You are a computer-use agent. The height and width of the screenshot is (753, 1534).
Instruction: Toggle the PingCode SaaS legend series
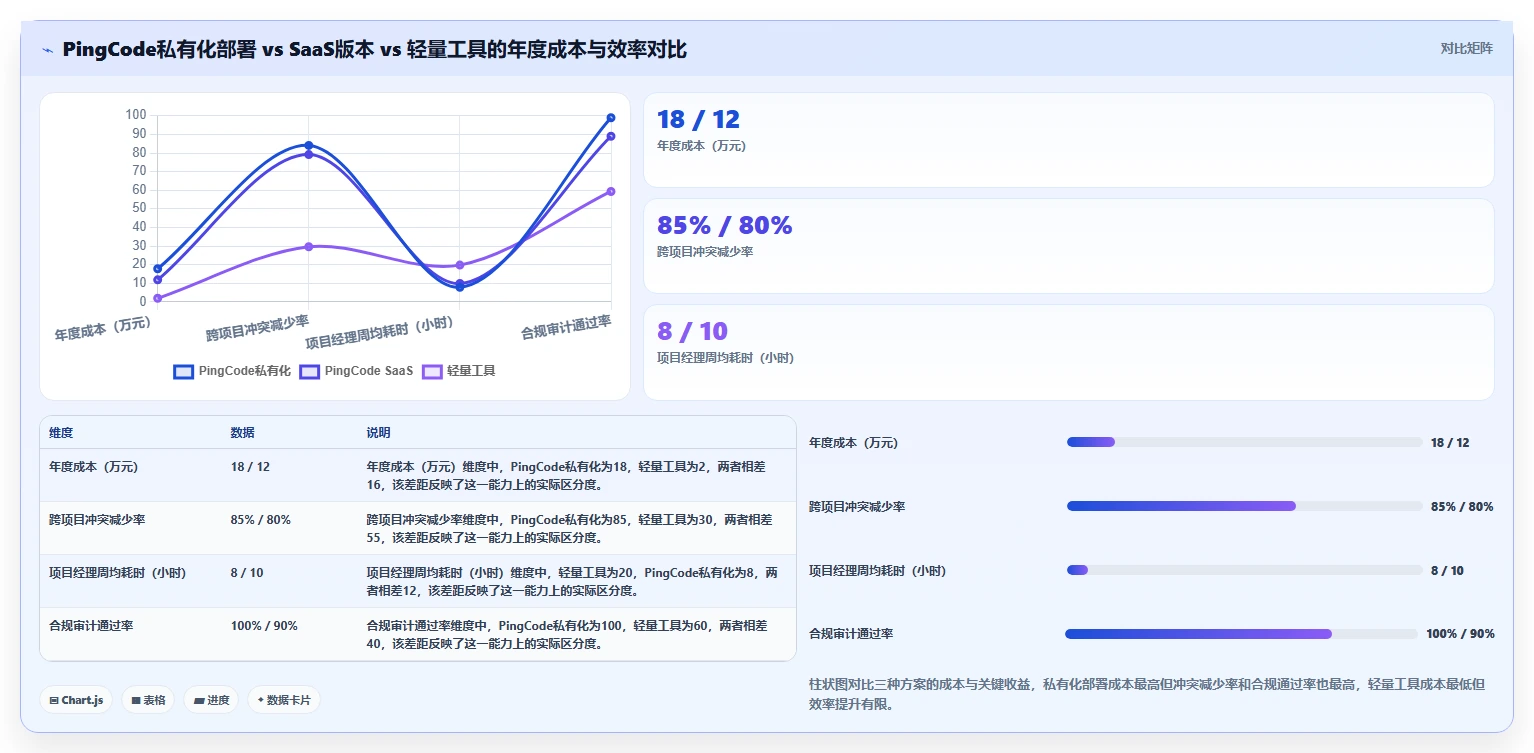[357, 371]
